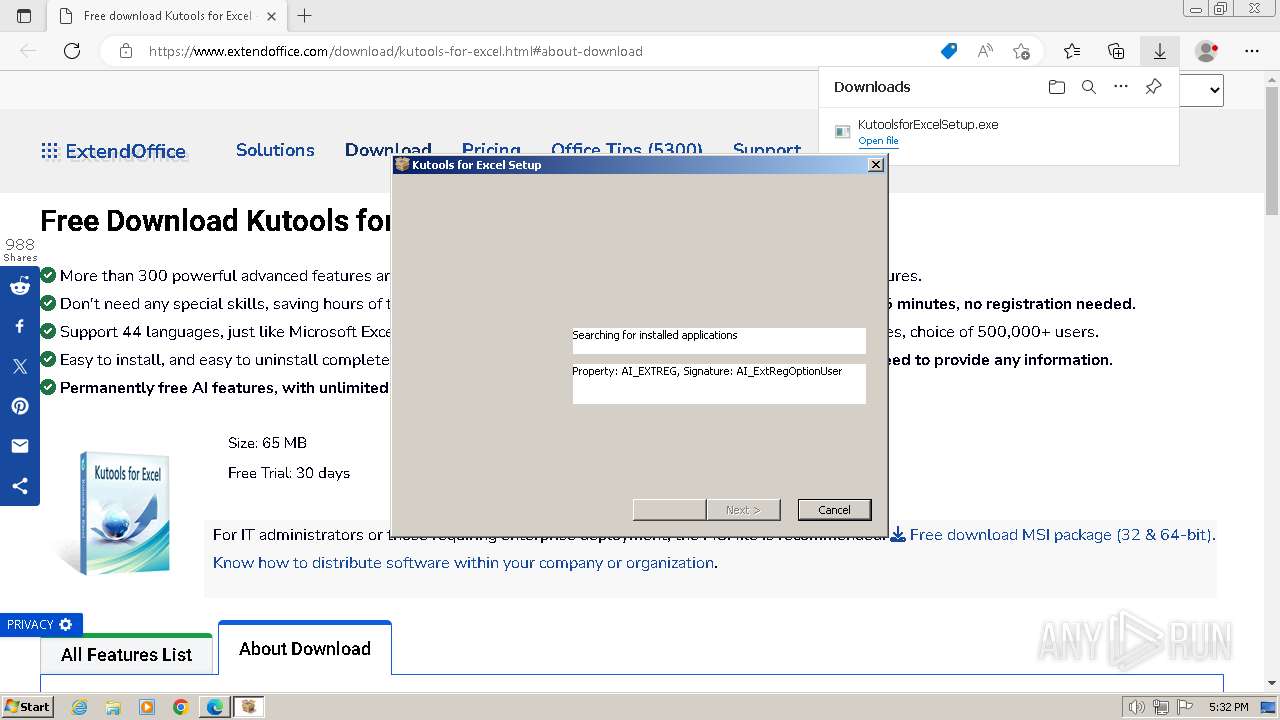
Task: Share page on Reddit
Action: click(x=20, y=287)
